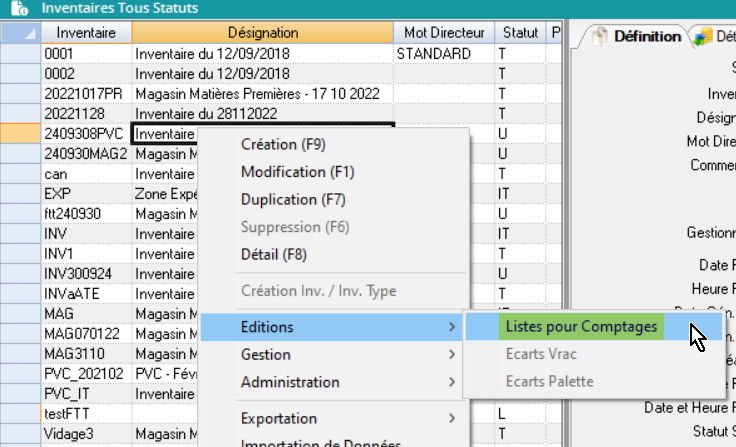Screen dimensions: 736x447
Task: Sort by the Désignation column header
Action: [x=262, y=34]
